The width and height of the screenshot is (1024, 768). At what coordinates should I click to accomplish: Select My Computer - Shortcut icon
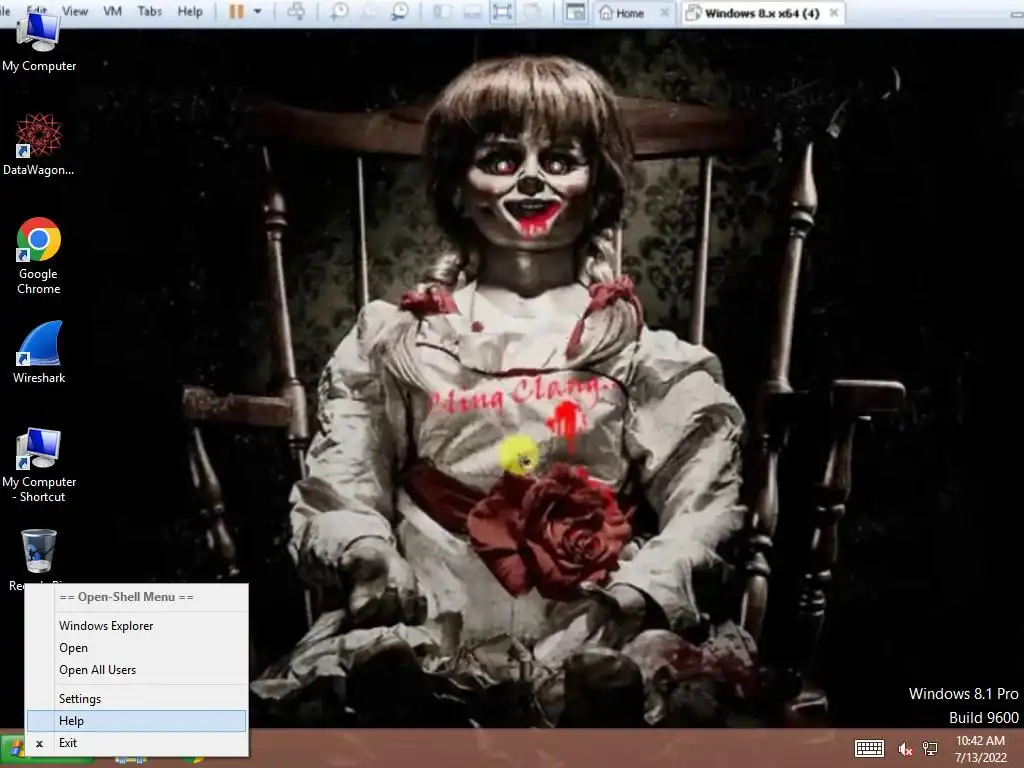(39, 465)
